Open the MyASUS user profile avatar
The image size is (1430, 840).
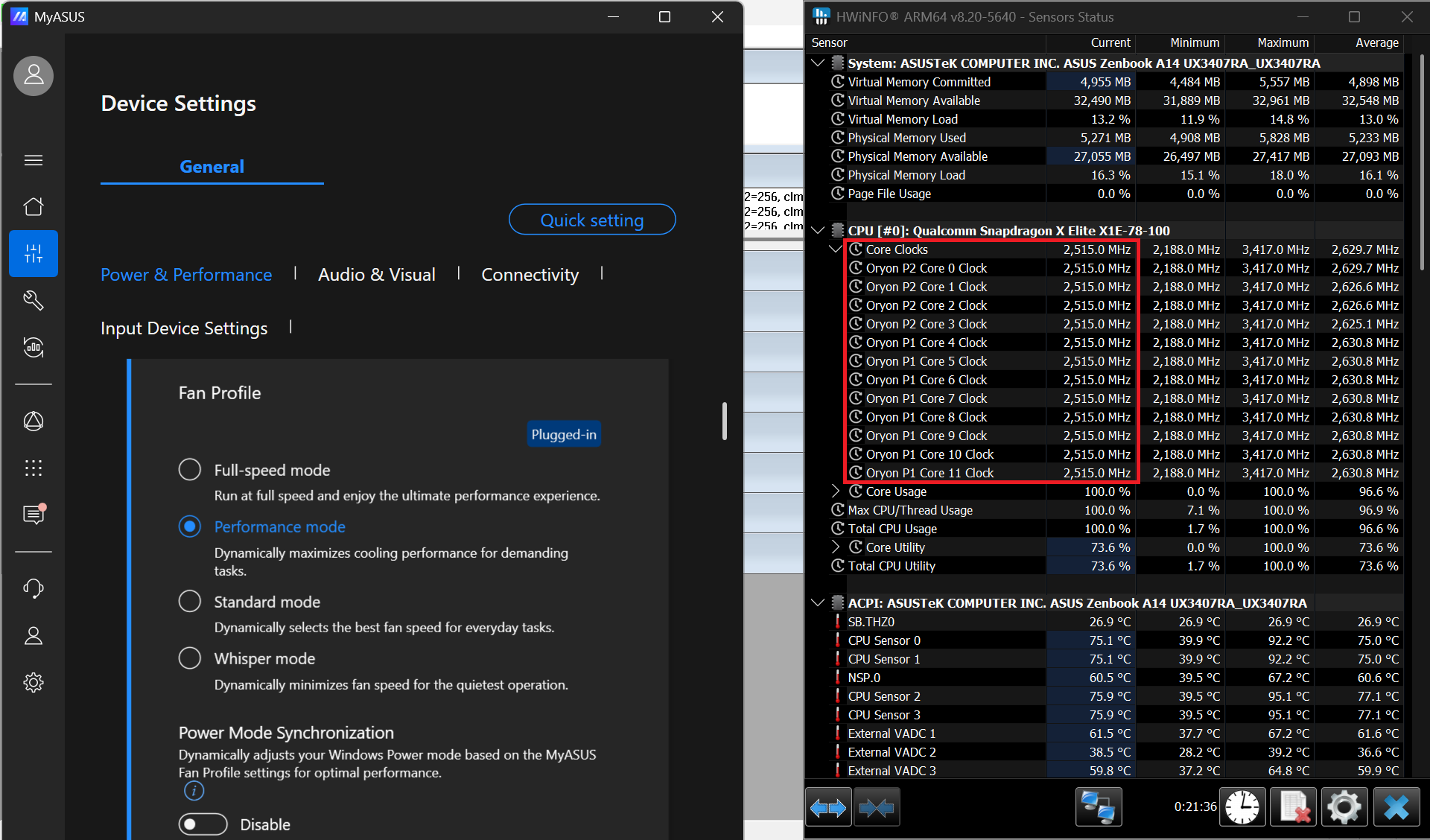tap(34, 75)
